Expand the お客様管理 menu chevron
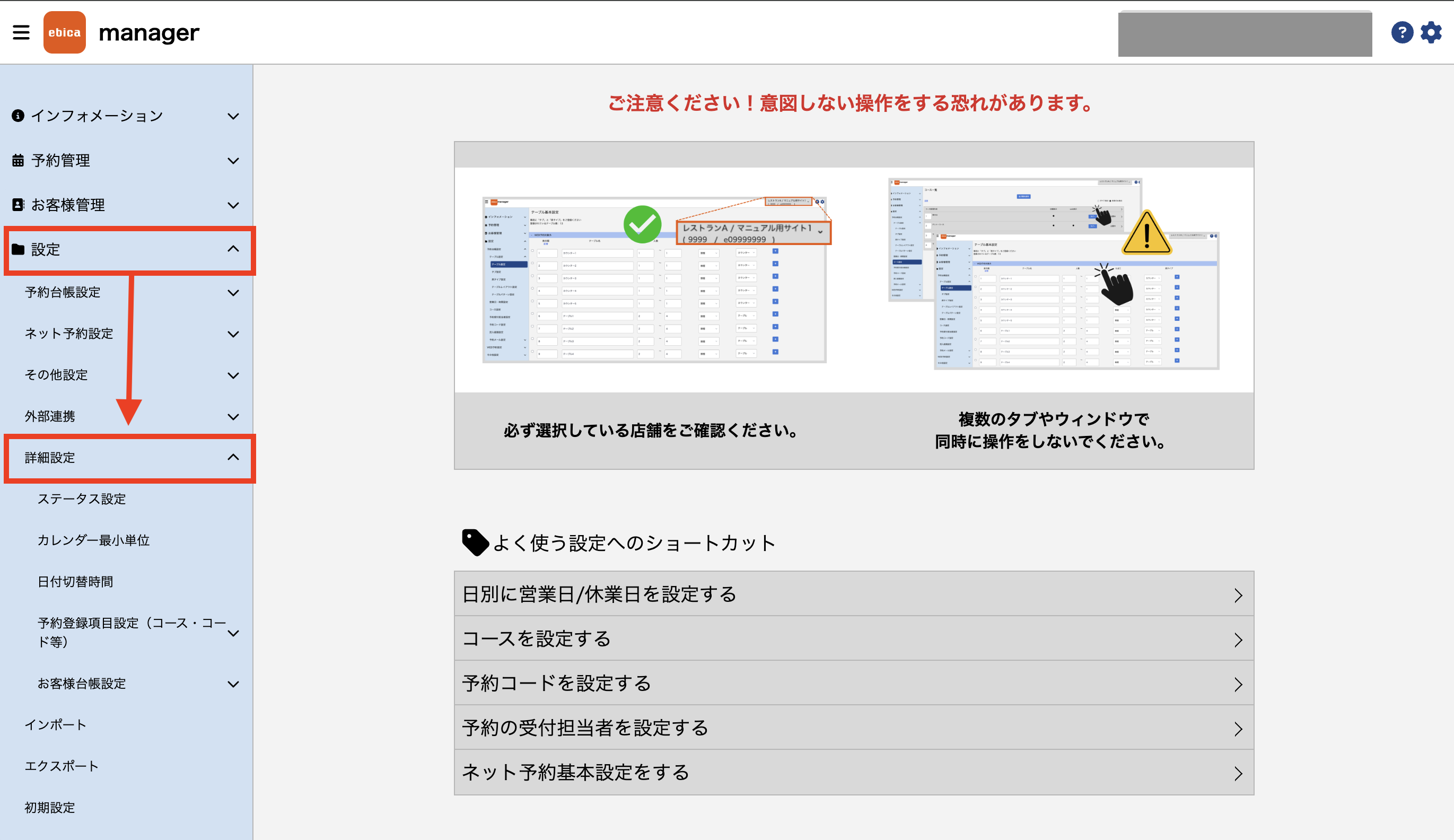This screenshot has width=1454, height=840. pyautogui.click(x=233, y=205)
